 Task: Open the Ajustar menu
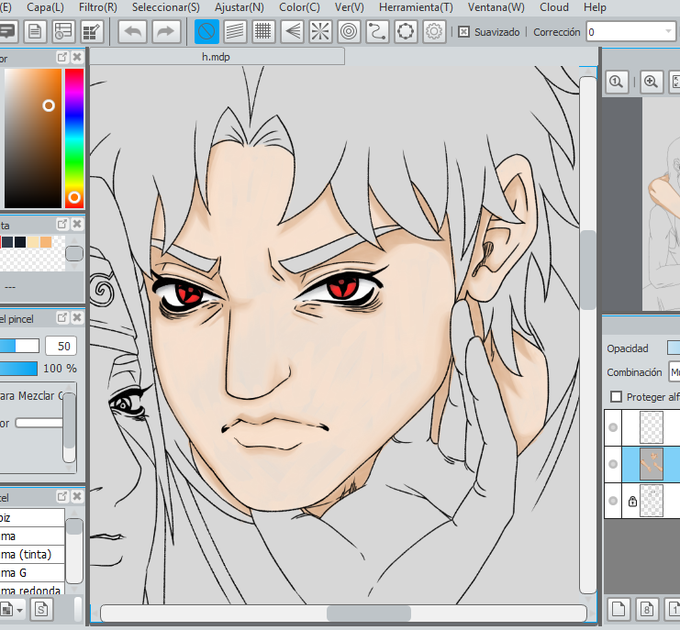point(239,7)
